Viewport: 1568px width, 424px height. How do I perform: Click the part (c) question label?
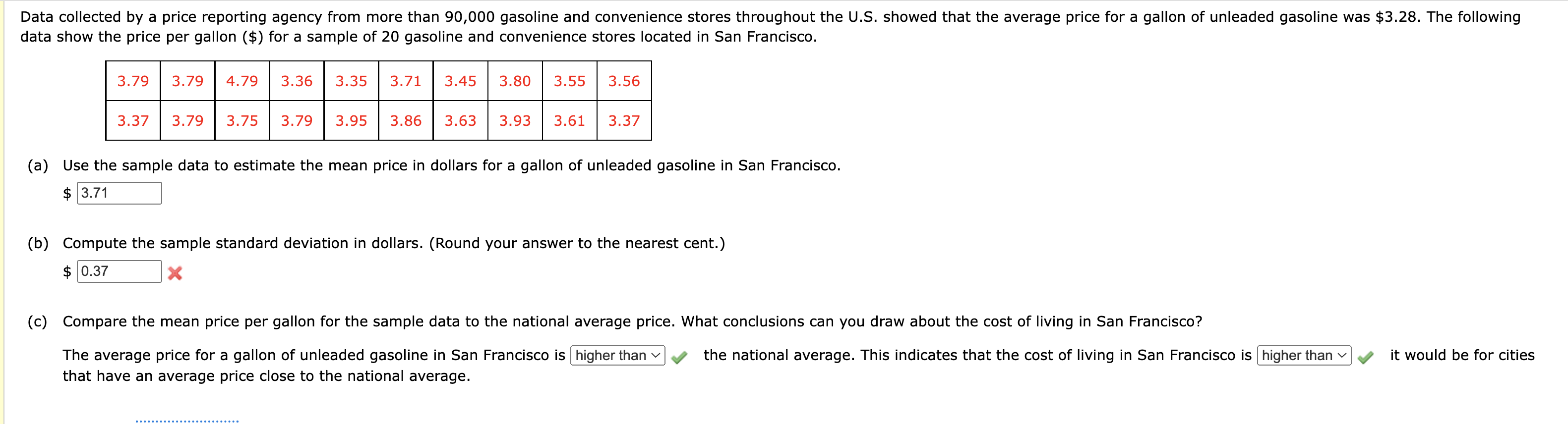pyautogui.click(x=38, y=321)
